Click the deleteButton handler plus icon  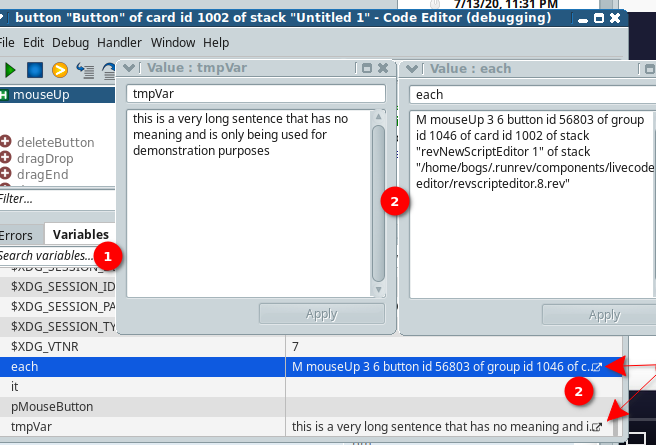tap(6, 141)
